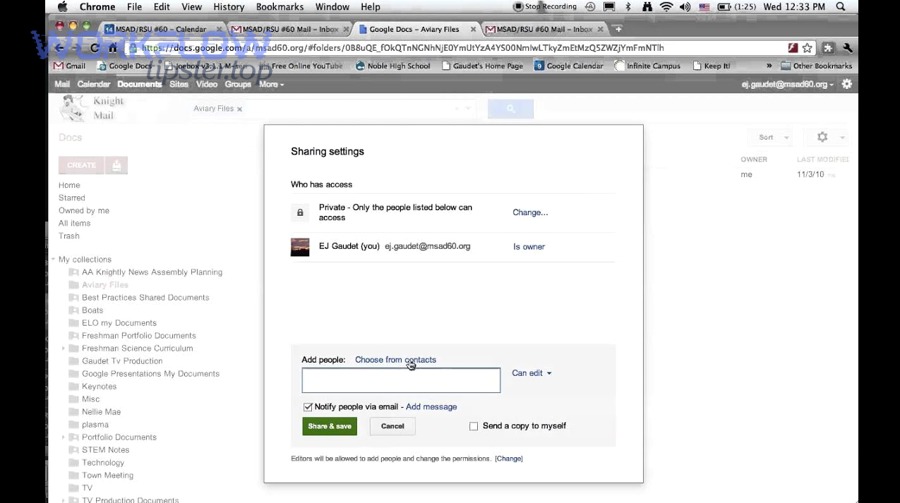The height and width of the screenshot is (503, 900).
Task: Click the Add message link
Action: pyautogui.click(x=431, y=407)
